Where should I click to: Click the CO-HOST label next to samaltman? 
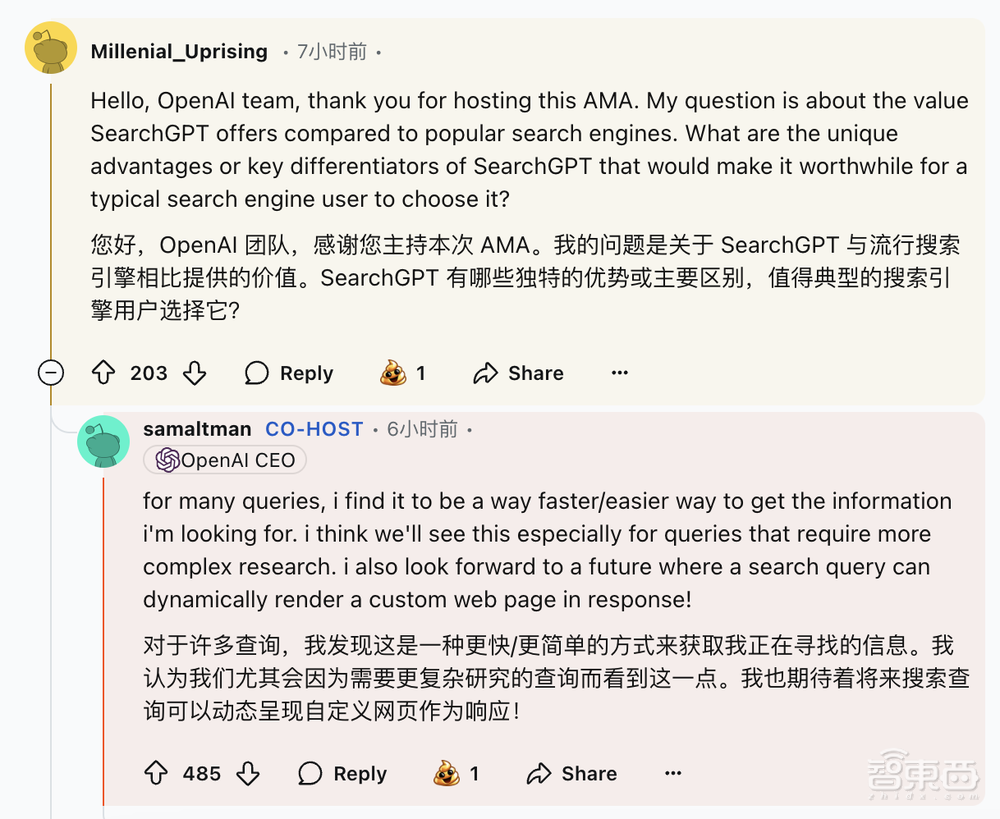pyautogui.click(x=314, y=429)
